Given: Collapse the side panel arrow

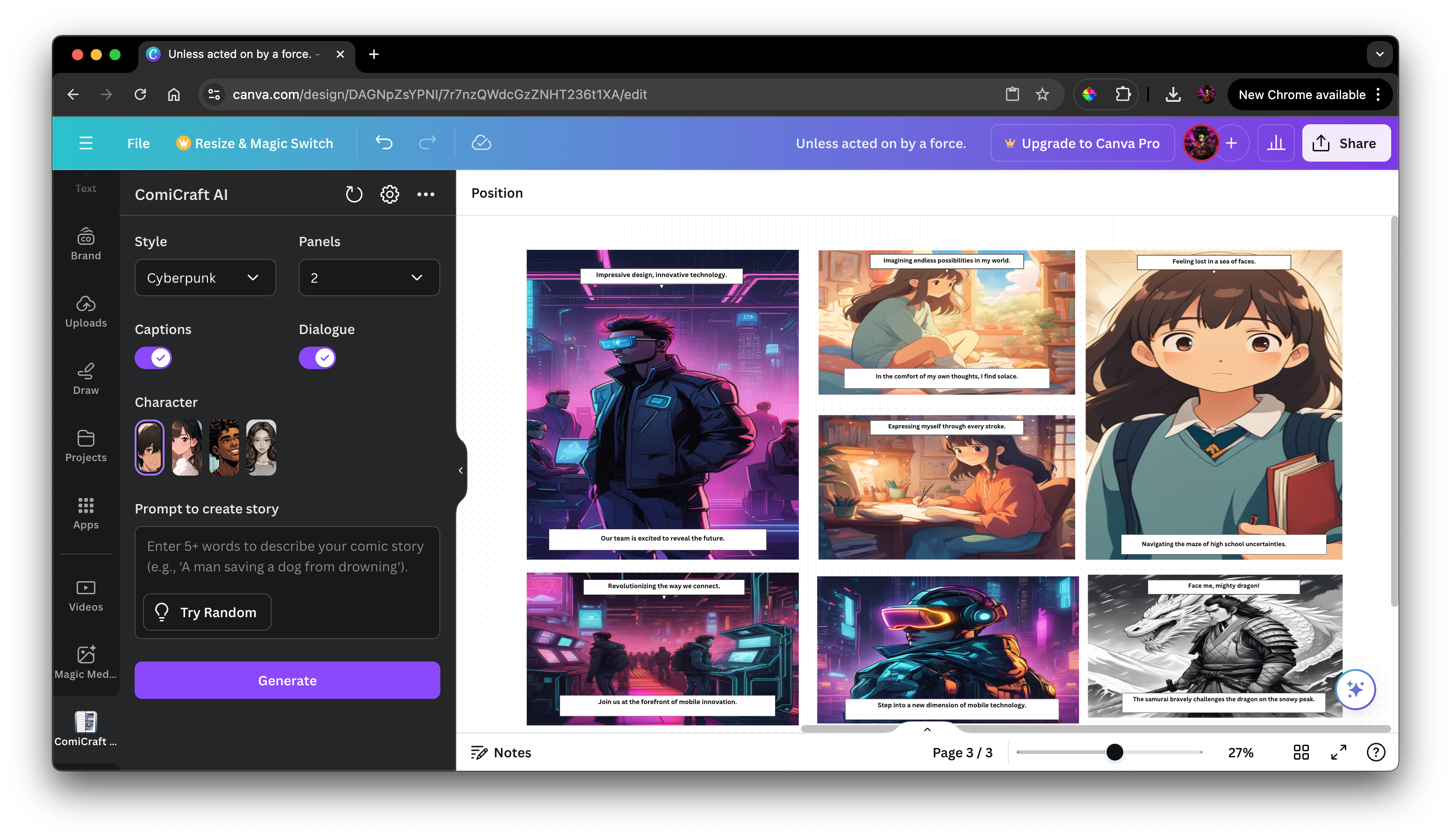Looking at the screenshot, I should [460, 470].
